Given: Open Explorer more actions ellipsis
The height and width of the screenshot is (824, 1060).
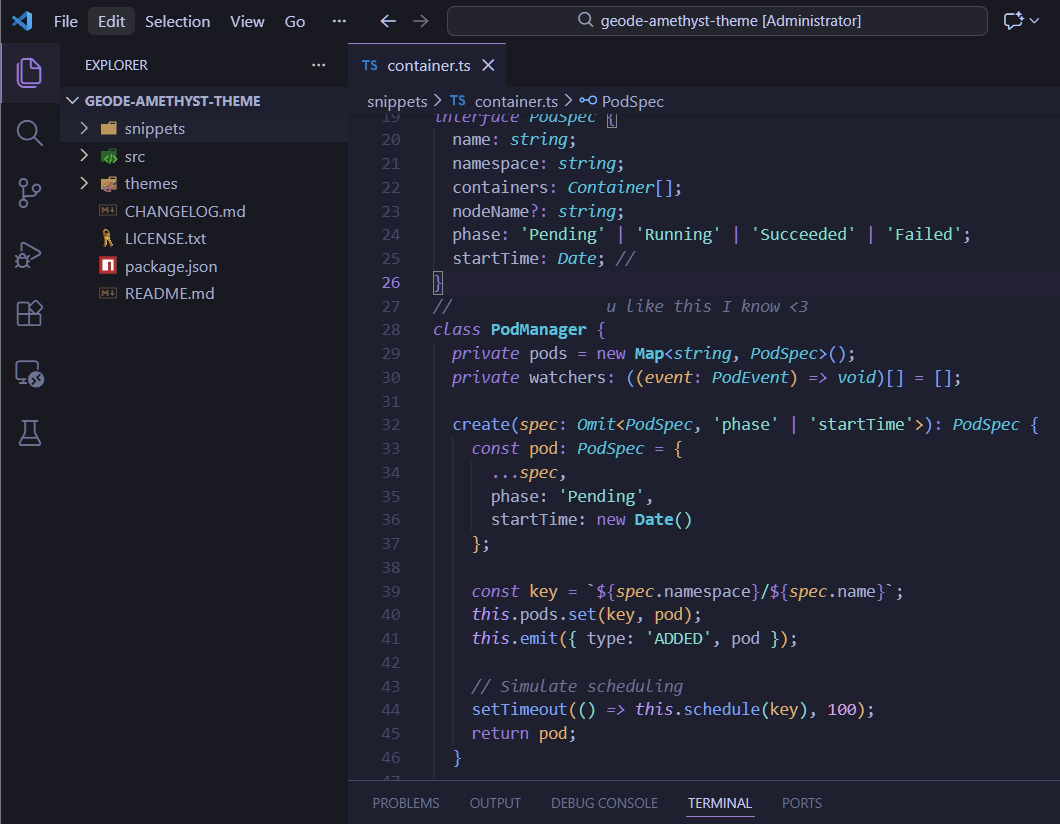Looking at the screenshot, I should [318, 65].
